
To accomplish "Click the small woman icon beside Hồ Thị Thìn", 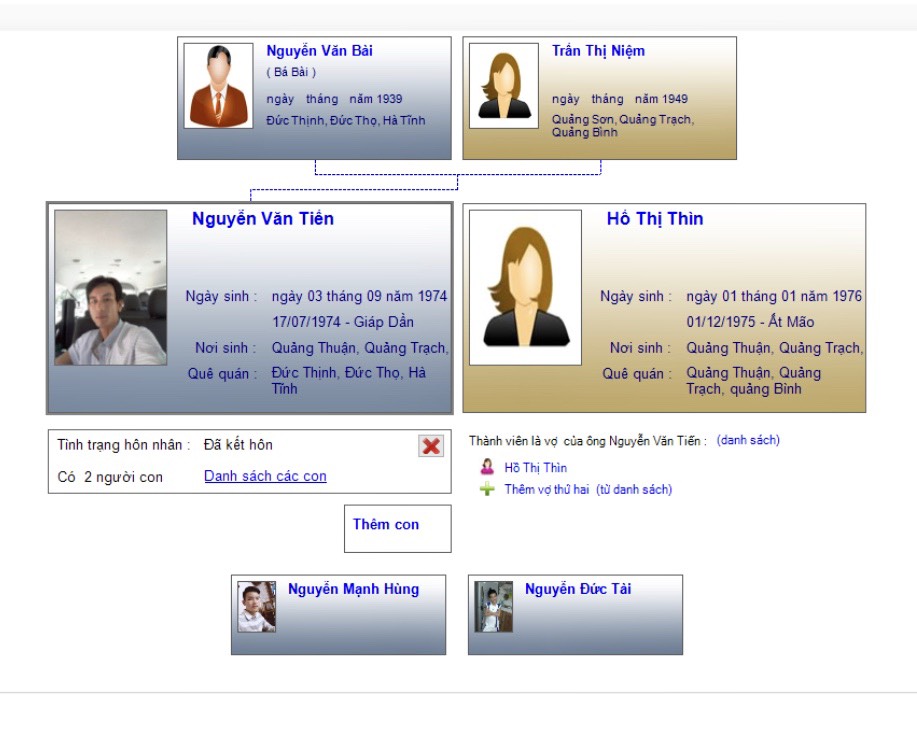I will pos(487,467).
